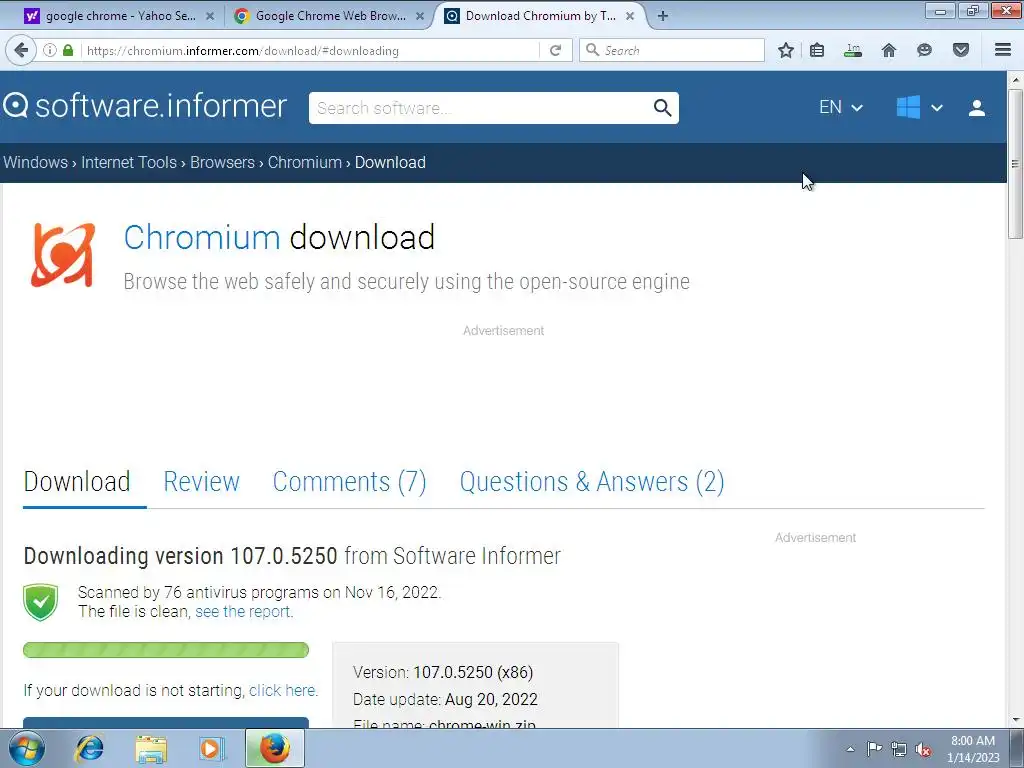Select the Download page tab
Screen dimensions: 1024x768
[x=77, y=482]
